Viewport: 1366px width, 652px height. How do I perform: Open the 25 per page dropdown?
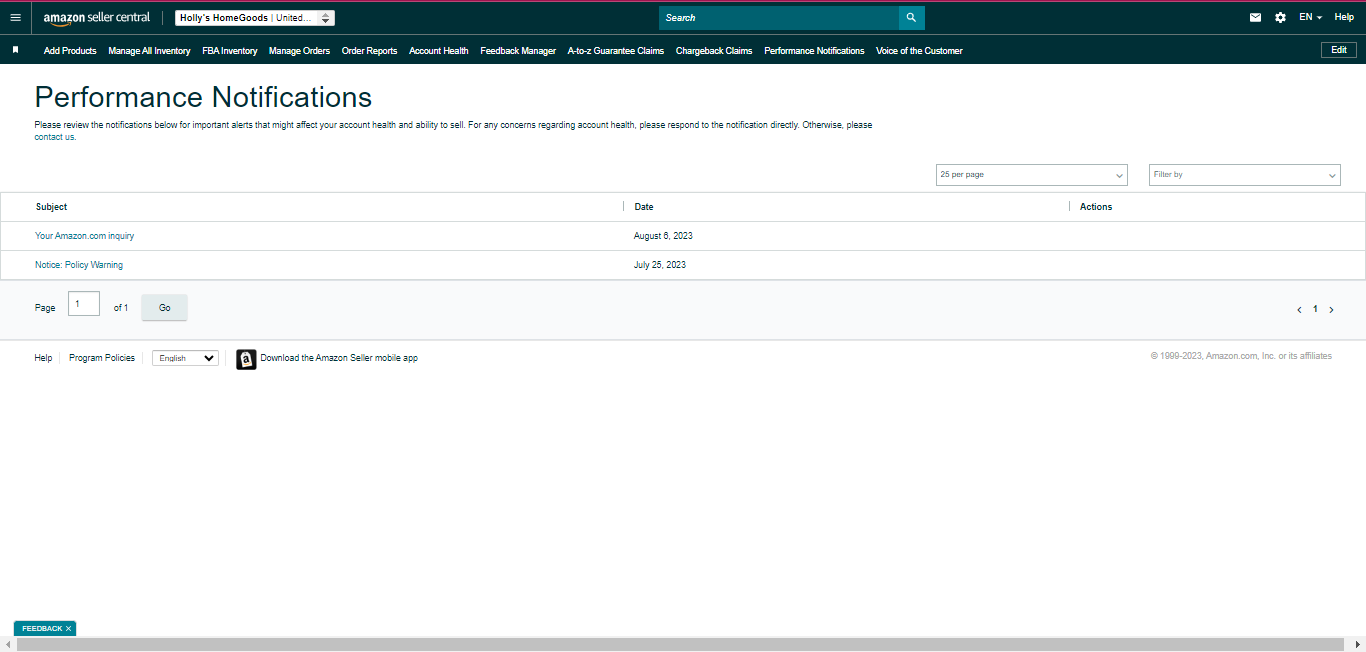pos(1031,175)
